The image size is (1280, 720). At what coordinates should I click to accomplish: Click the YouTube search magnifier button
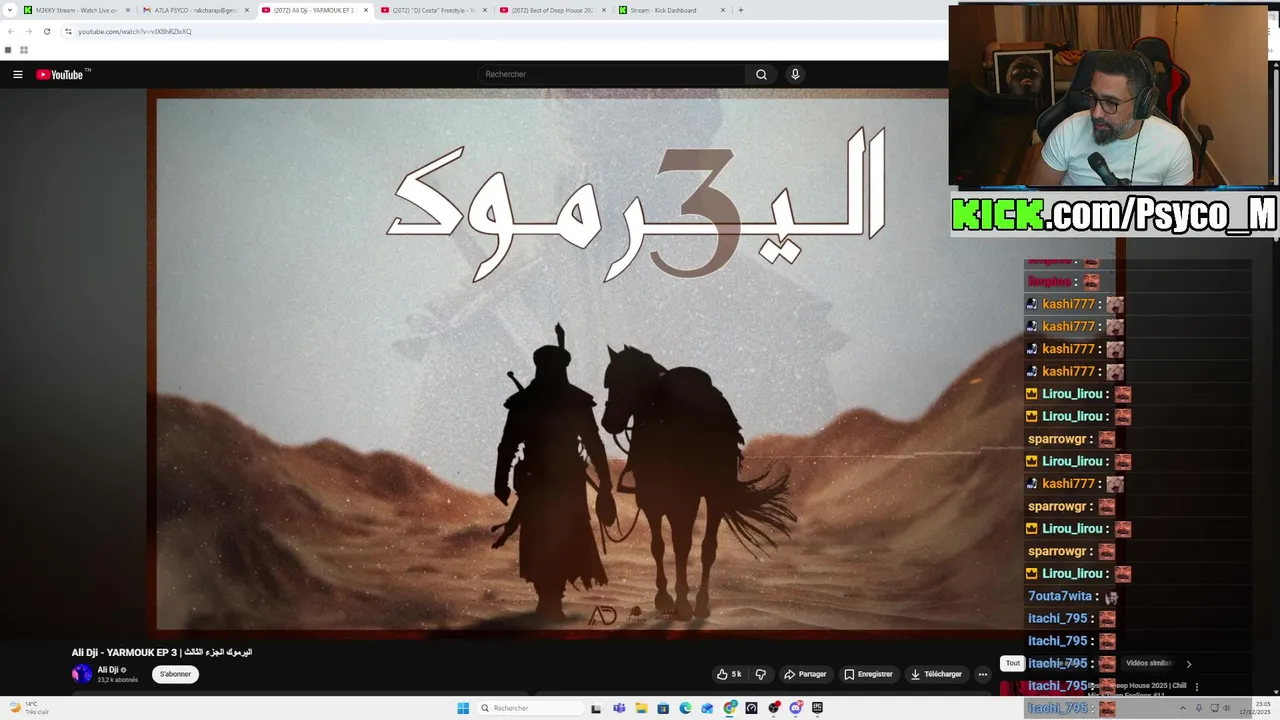click(761, 74)
